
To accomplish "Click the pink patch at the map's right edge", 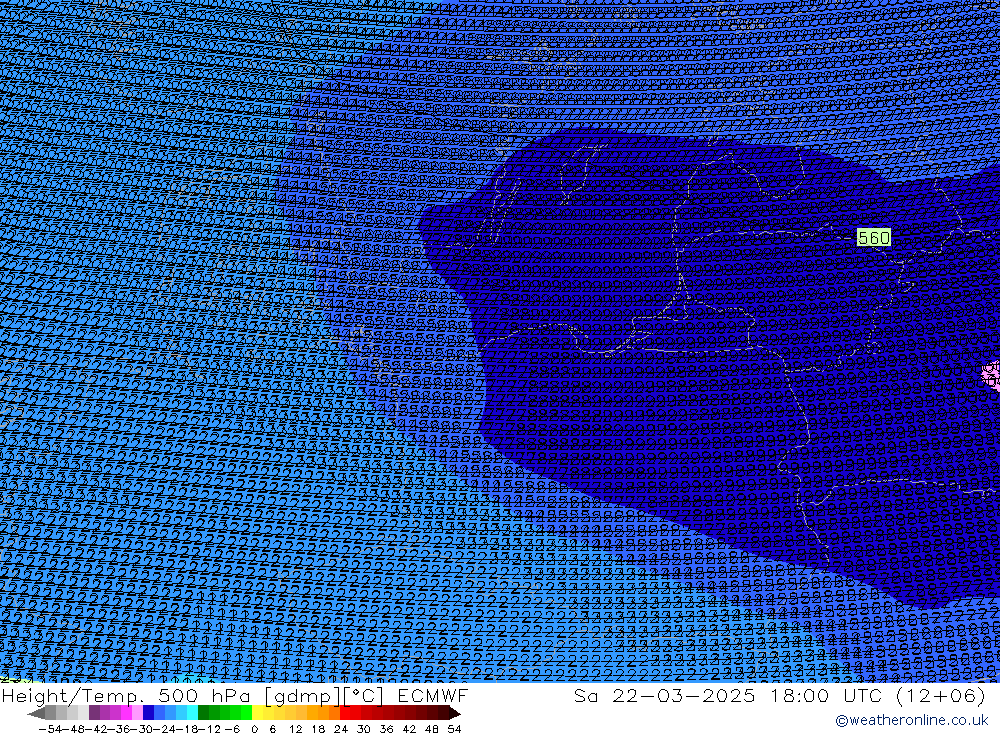I will [x=992, y=374].
